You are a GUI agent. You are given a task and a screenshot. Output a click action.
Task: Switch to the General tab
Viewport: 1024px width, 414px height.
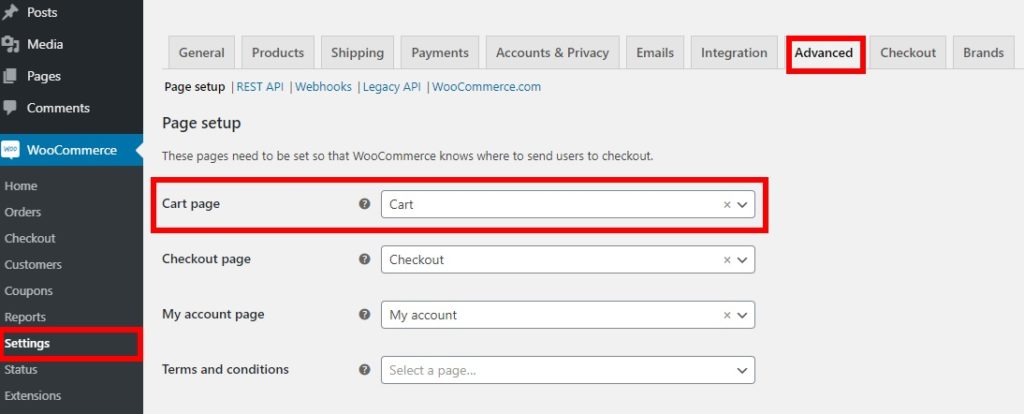(x=202, y=53)
